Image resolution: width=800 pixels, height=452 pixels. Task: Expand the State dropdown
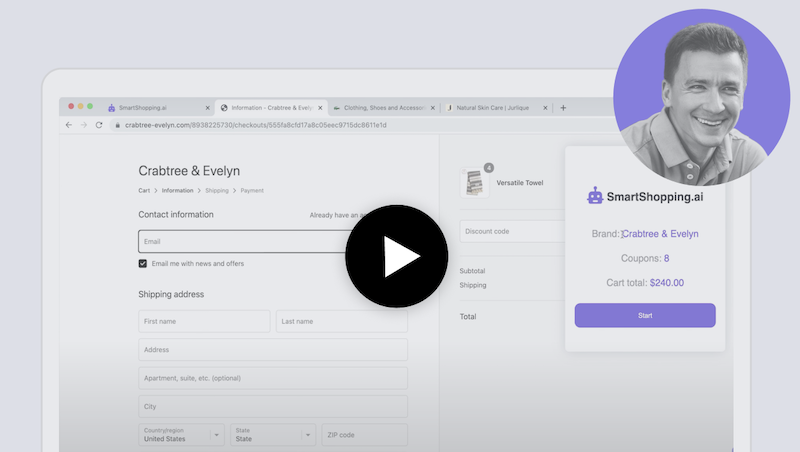272,435
